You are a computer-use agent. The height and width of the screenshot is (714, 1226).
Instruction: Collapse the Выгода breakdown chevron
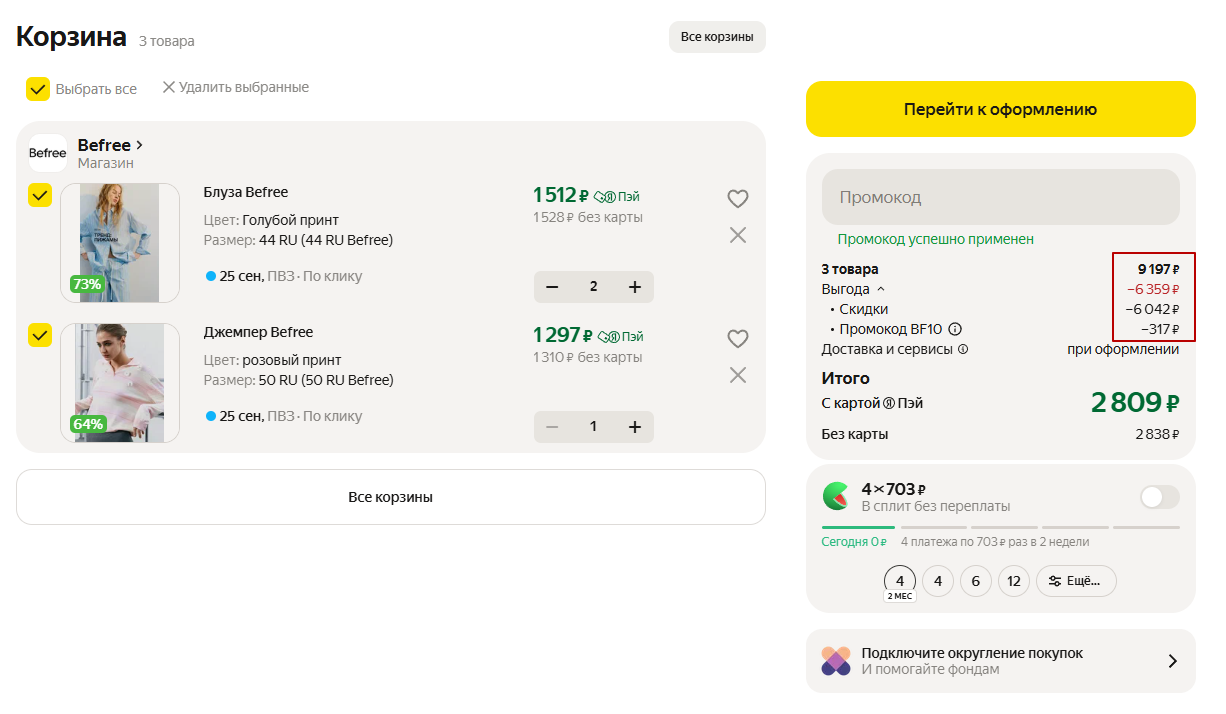881,289
